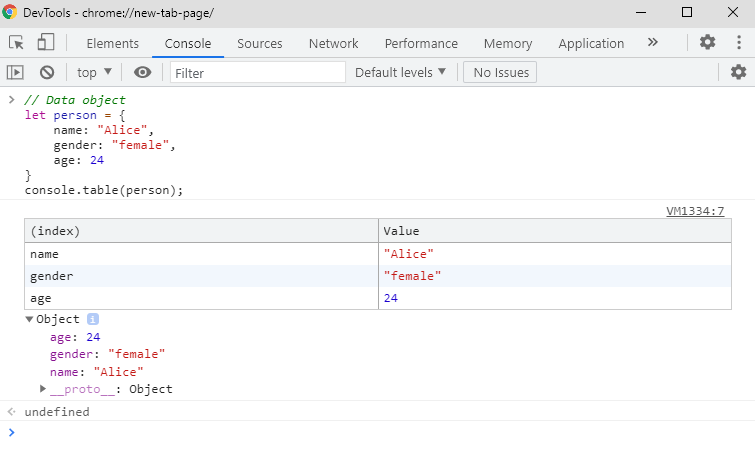Clear the console with the clear icon
The width and height of the screenshot is (755, 449).
click(x=47, y=72)
